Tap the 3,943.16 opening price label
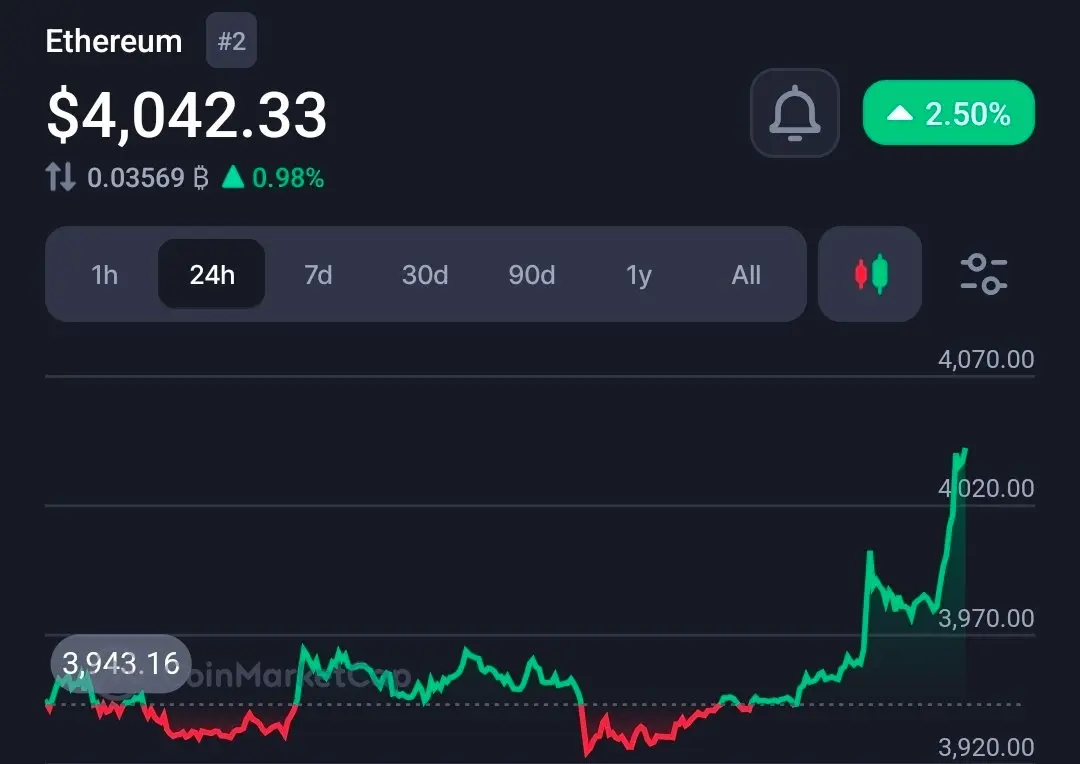The image size is (1080, 764). 121,663
